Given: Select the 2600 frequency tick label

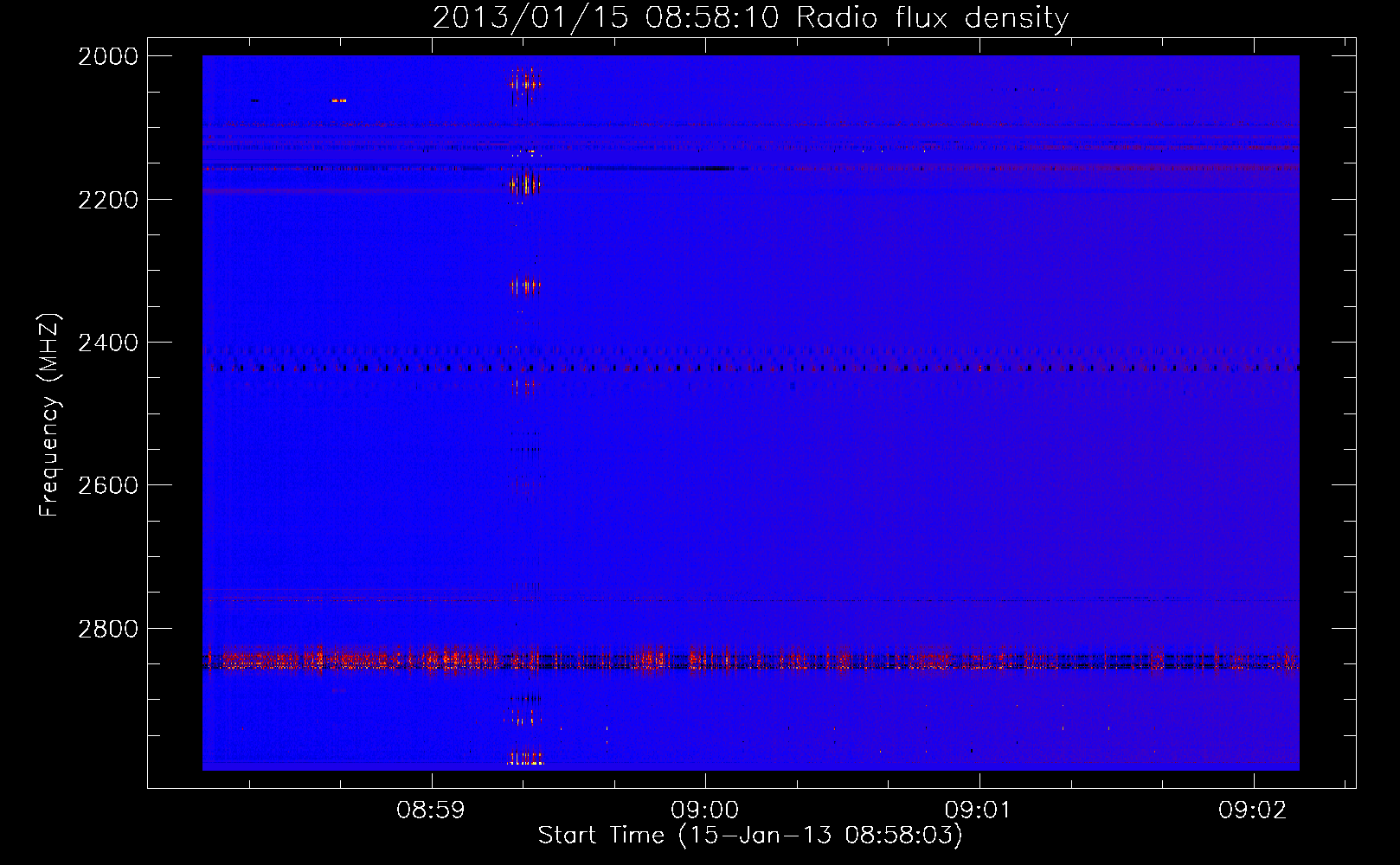Looking at the screenshot, I should click(x=108, y=485).
